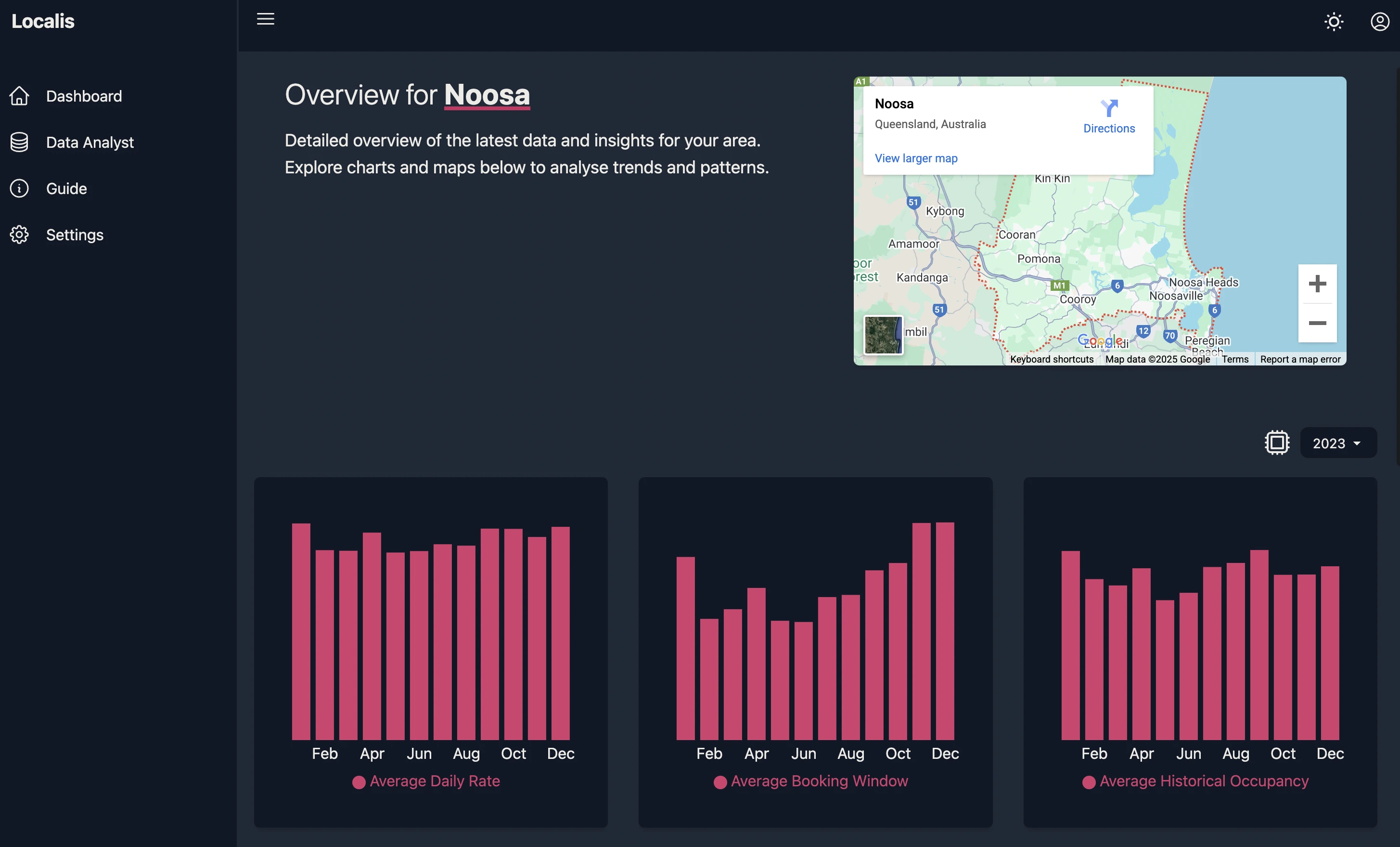Click the hamburger menu icon

tap(265, 19)
